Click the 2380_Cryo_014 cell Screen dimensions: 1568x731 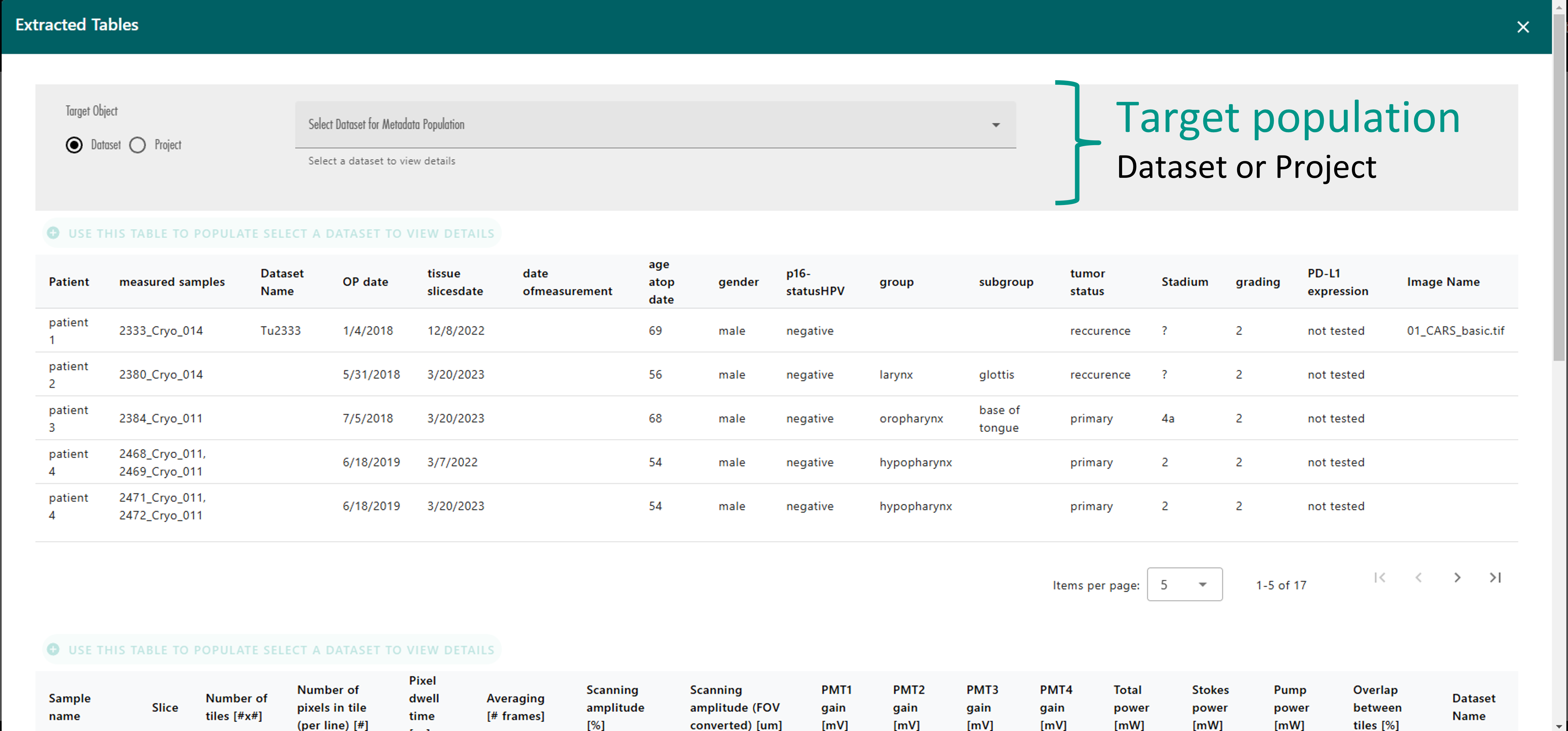tap(161, 374)
